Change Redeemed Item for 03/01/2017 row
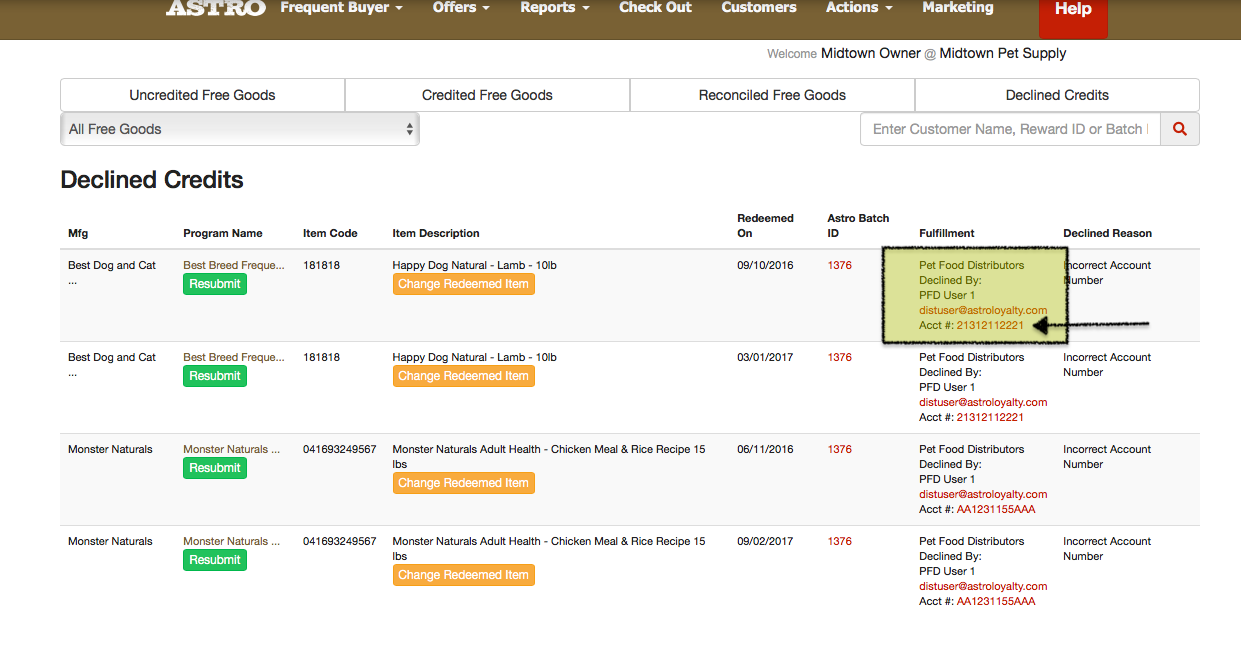 [464, 376]
